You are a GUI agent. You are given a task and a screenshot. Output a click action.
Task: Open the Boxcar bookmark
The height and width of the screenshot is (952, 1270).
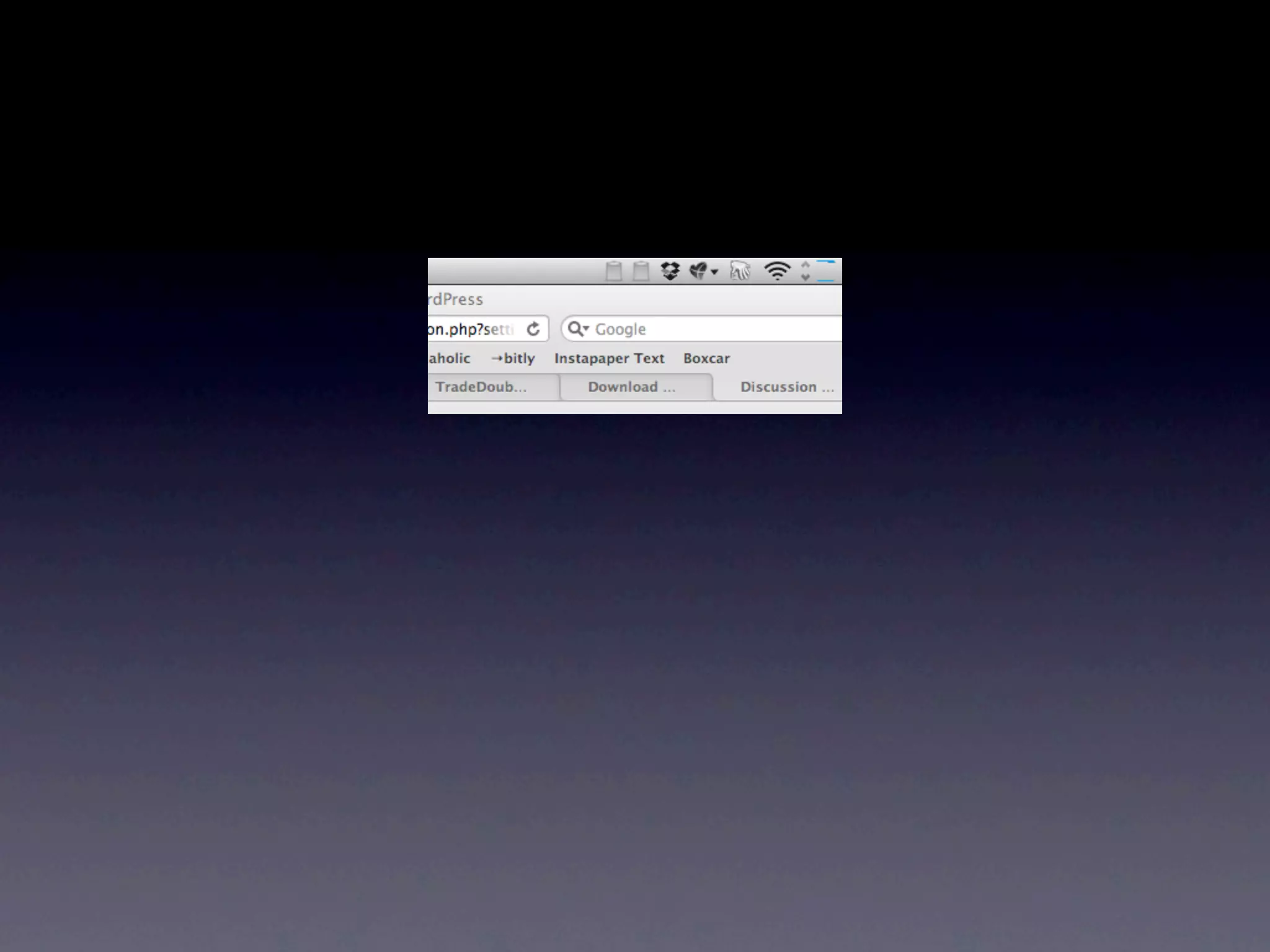(x=706, y=358)
